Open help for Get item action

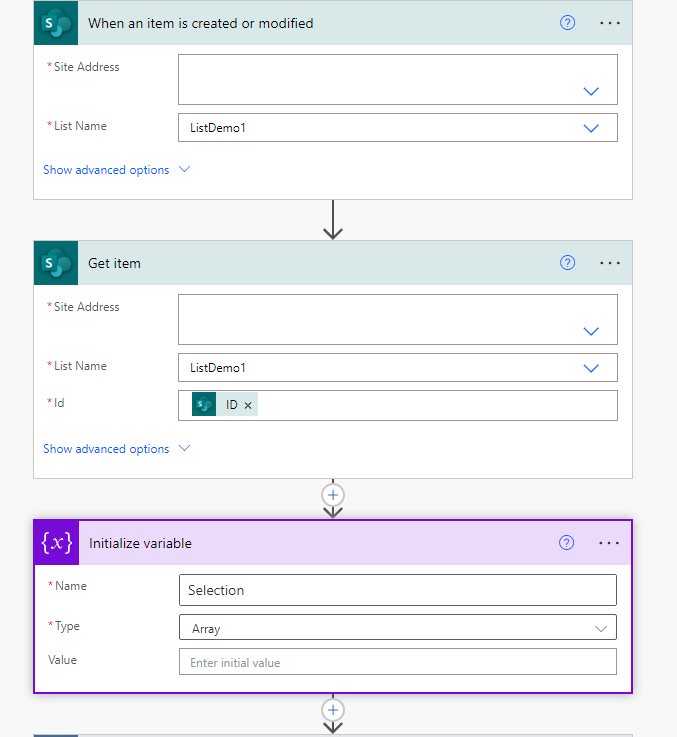click(567, 263)
